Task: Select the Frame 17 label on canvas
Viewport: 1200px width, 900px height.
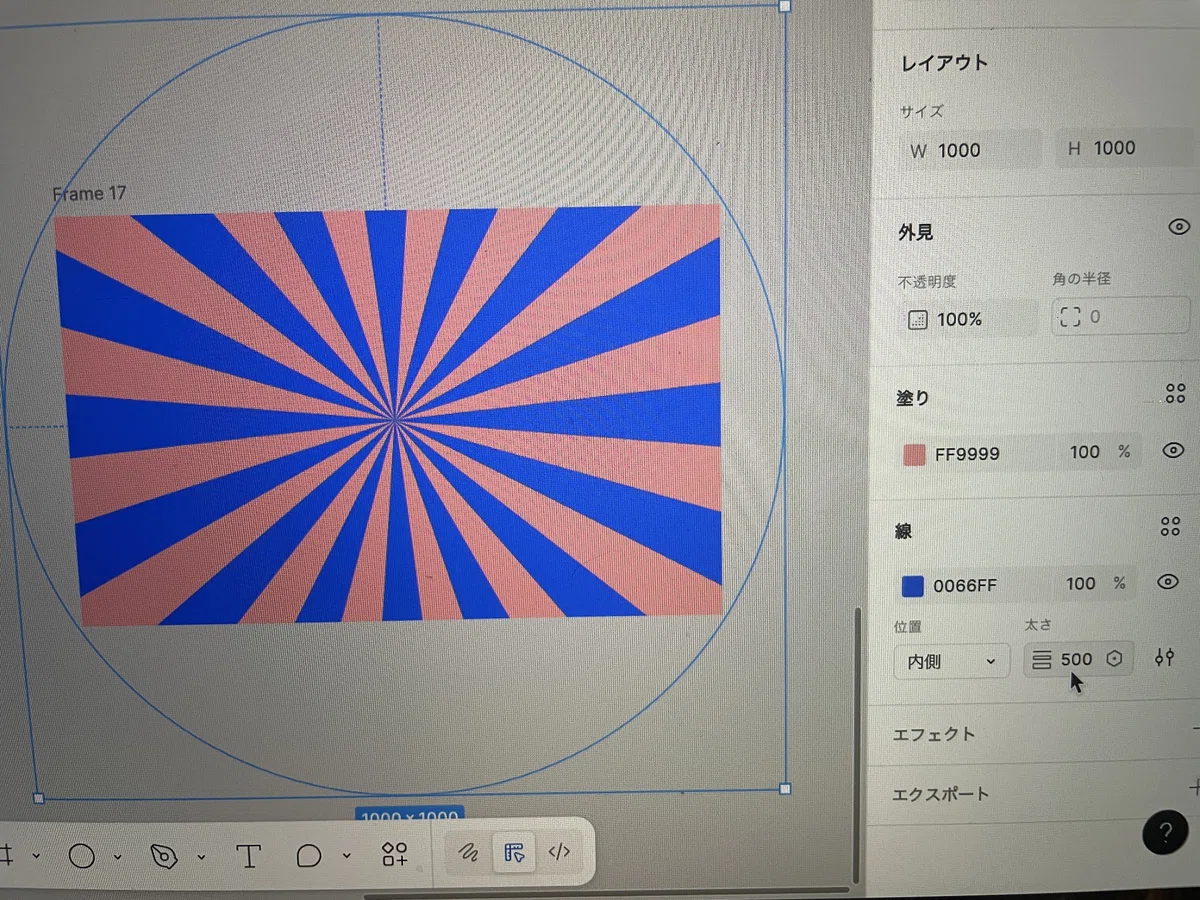Action: (x=90, y=193)
